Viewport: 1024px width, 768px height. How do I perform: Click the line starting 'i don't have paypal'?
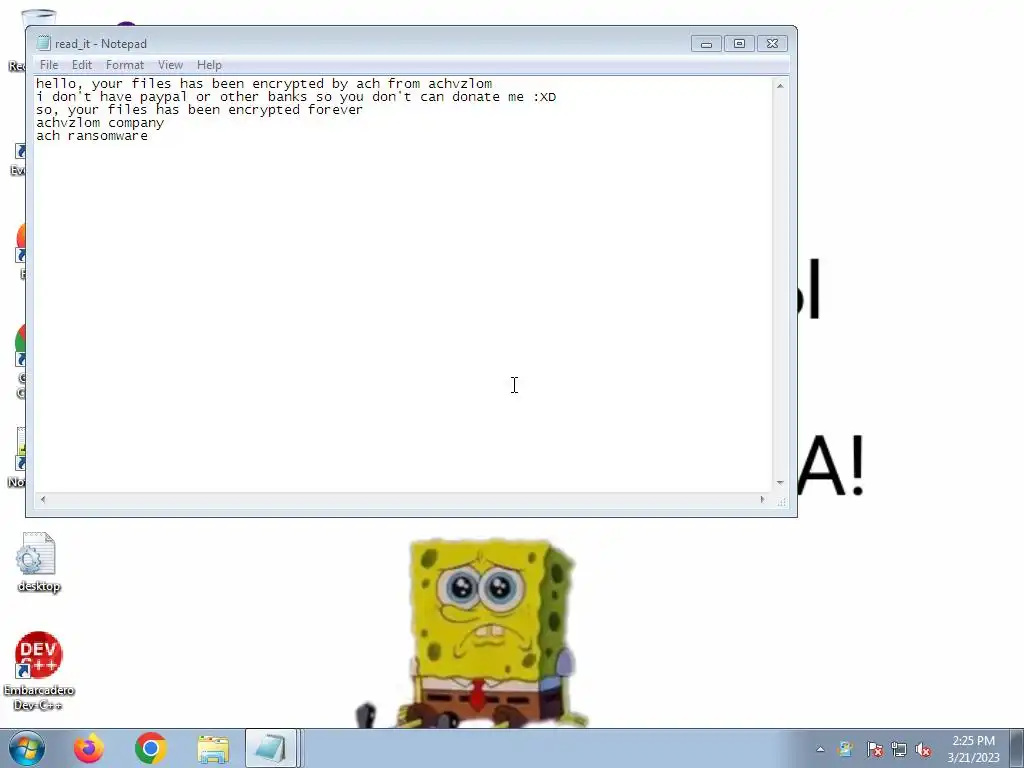[x=296, y=97]
